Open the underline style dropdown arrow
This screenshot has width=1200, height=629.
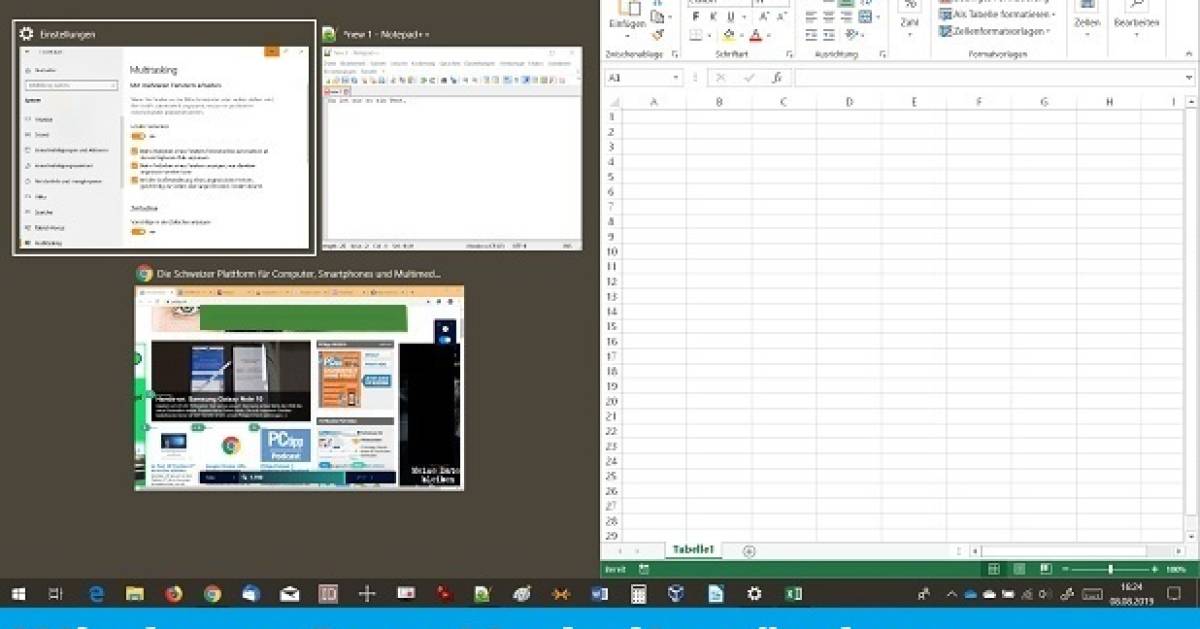tap(744, 17)
